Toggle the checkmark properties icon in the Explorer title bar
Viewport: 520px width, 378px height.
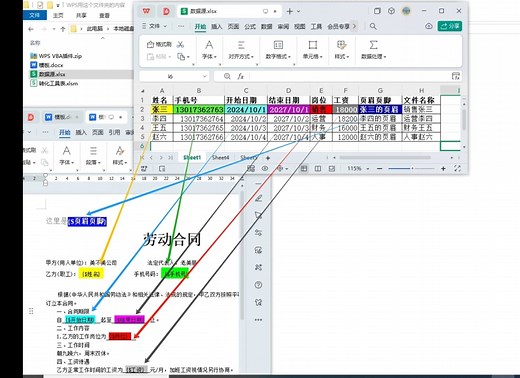[40, 5]
